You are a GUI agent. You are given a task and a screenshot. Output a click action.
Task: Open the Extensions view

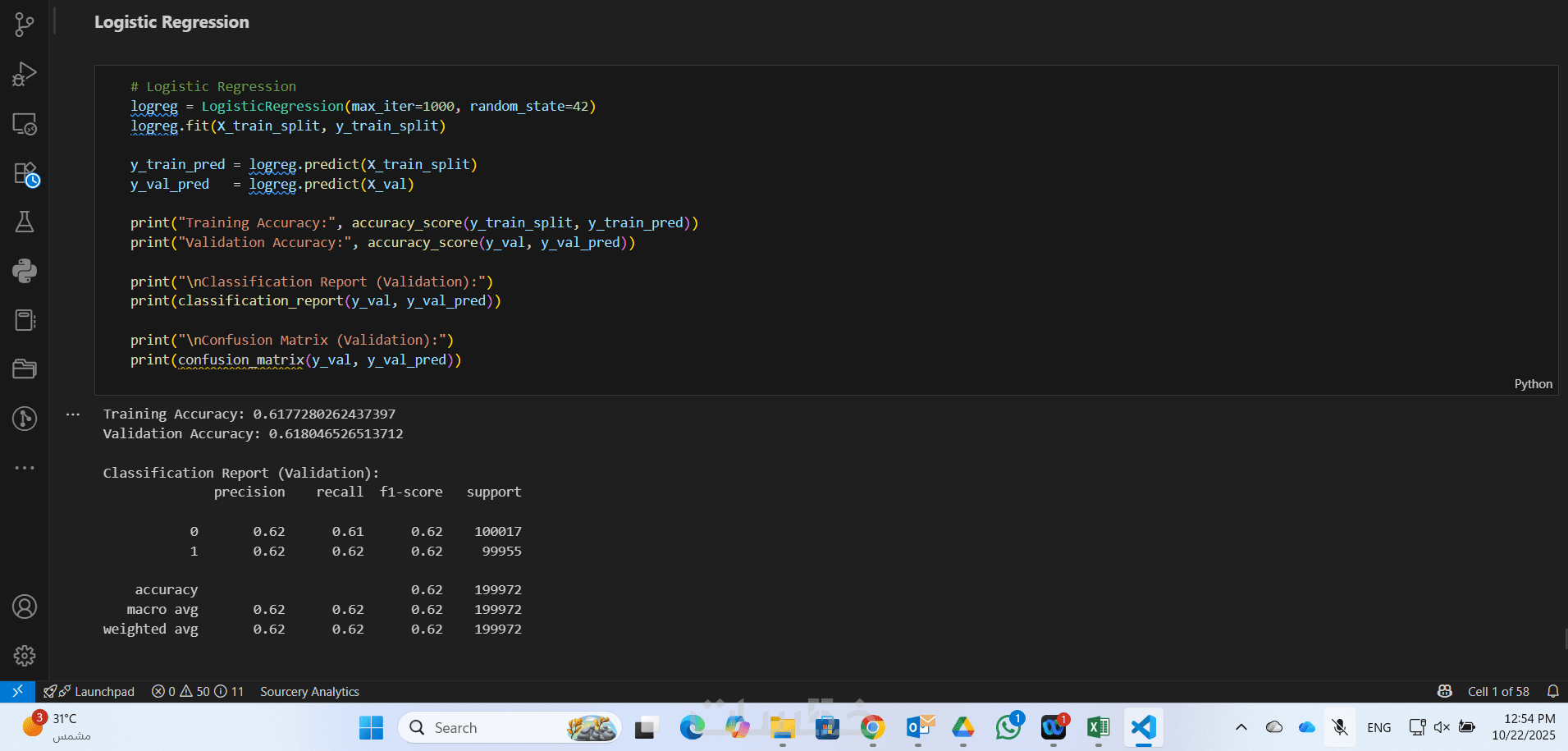click(x=25, y=173)
